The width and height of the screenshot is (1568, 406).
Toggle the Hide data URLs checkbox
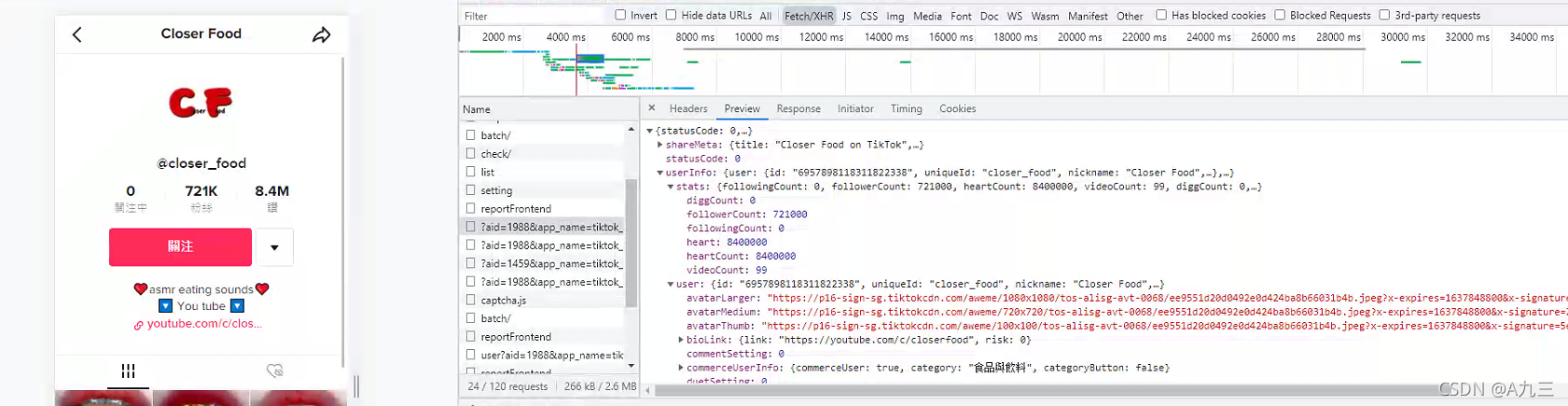[x=671, y=15]
